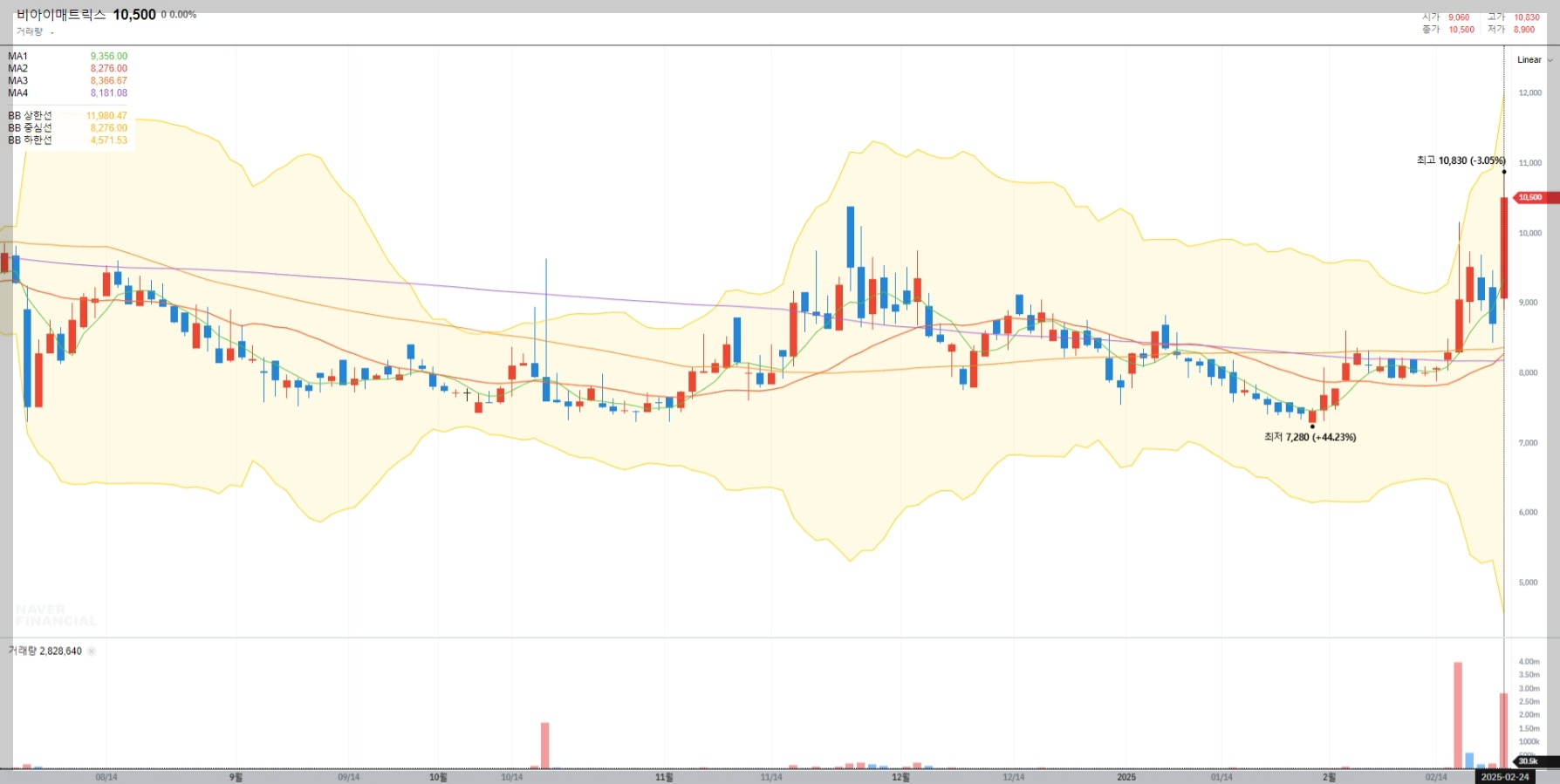The image size is (1560, 784).
Task: Click the 12,000 price axis label
Action: coord(1530,93)
